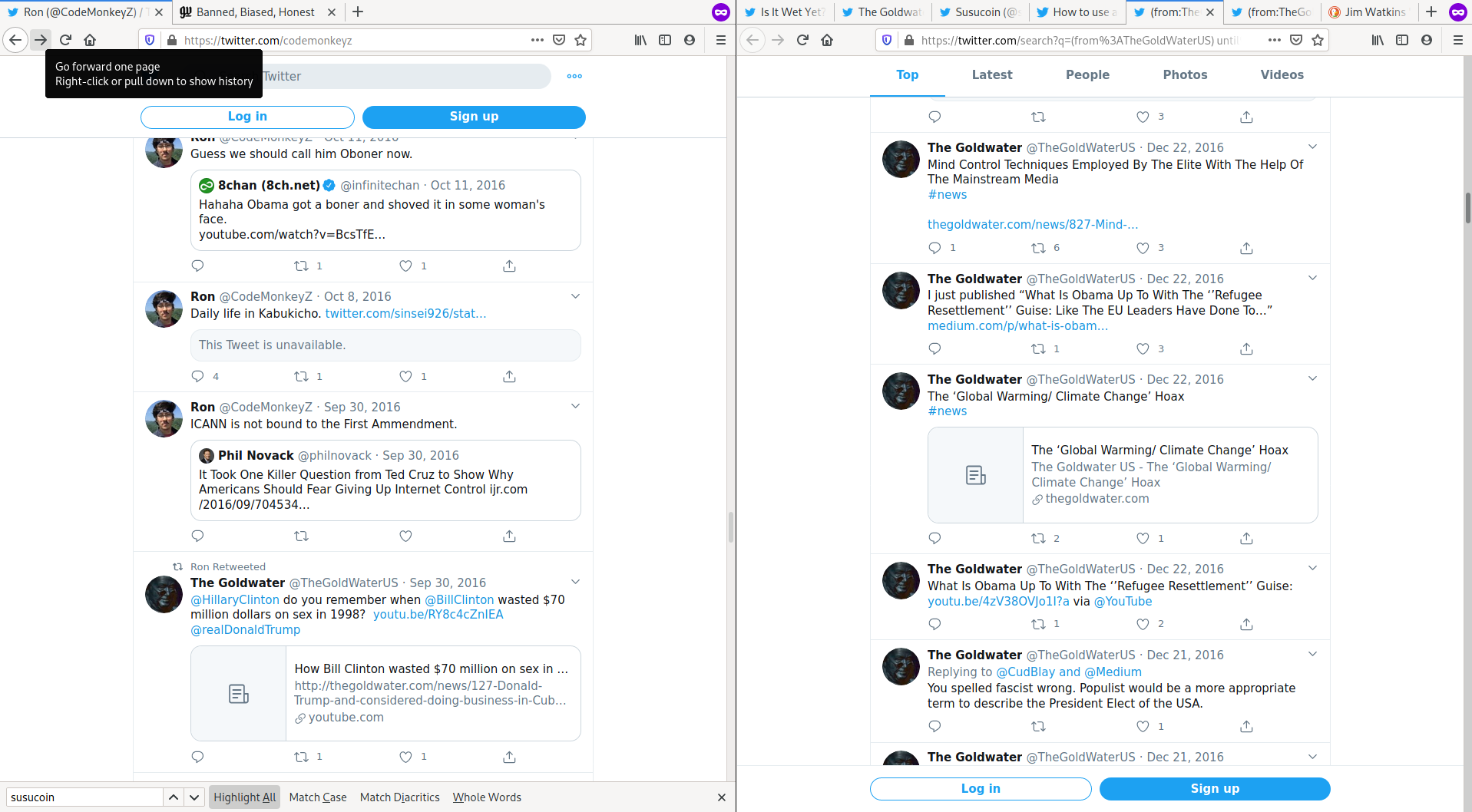Screen dimensions: 1472x812
Task: Open home page in right browser window
Action: (x=827, y=40)
